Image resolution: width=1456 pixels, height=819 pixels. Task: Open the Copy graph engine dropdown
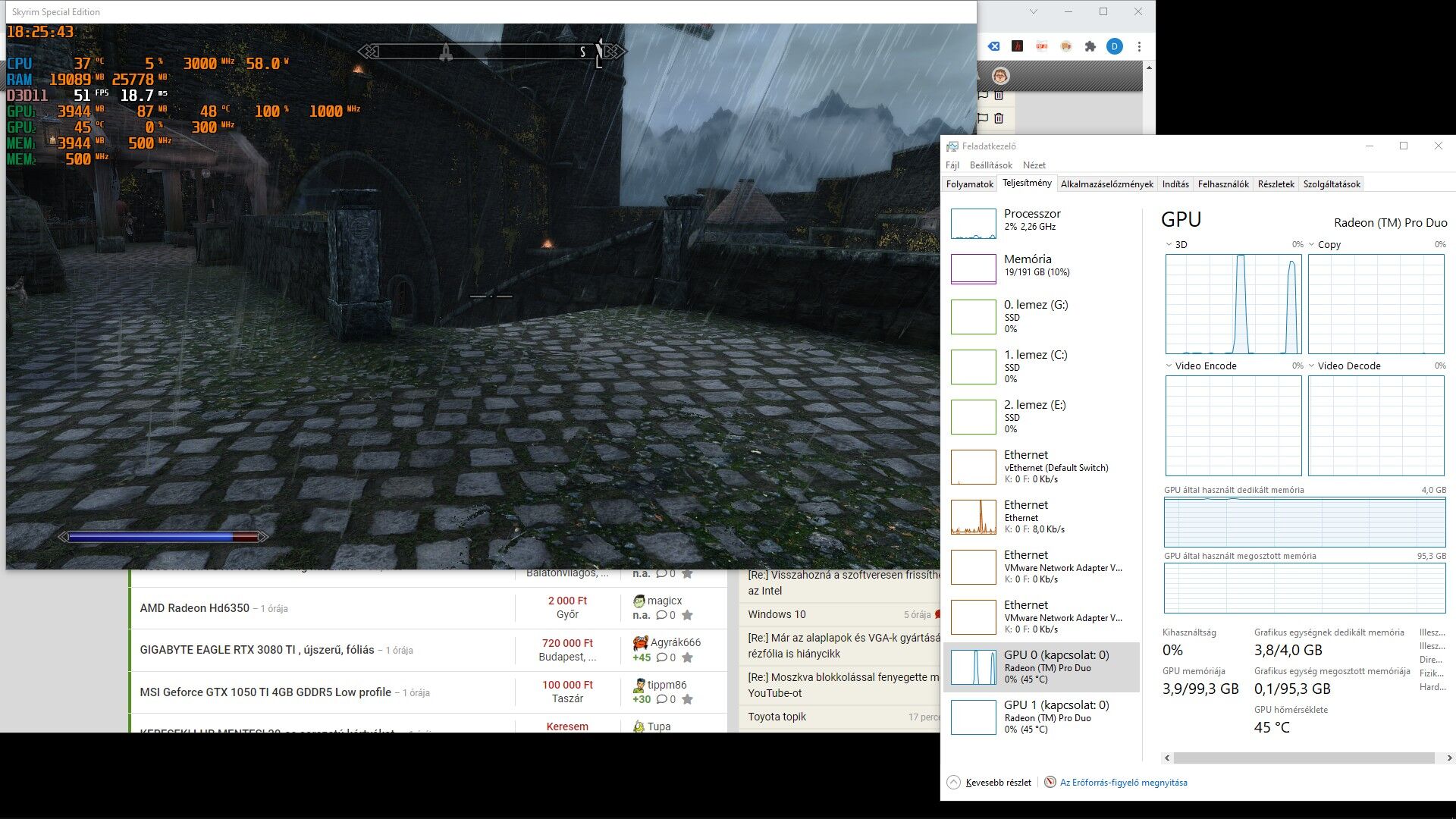(x=1311, y=244)
